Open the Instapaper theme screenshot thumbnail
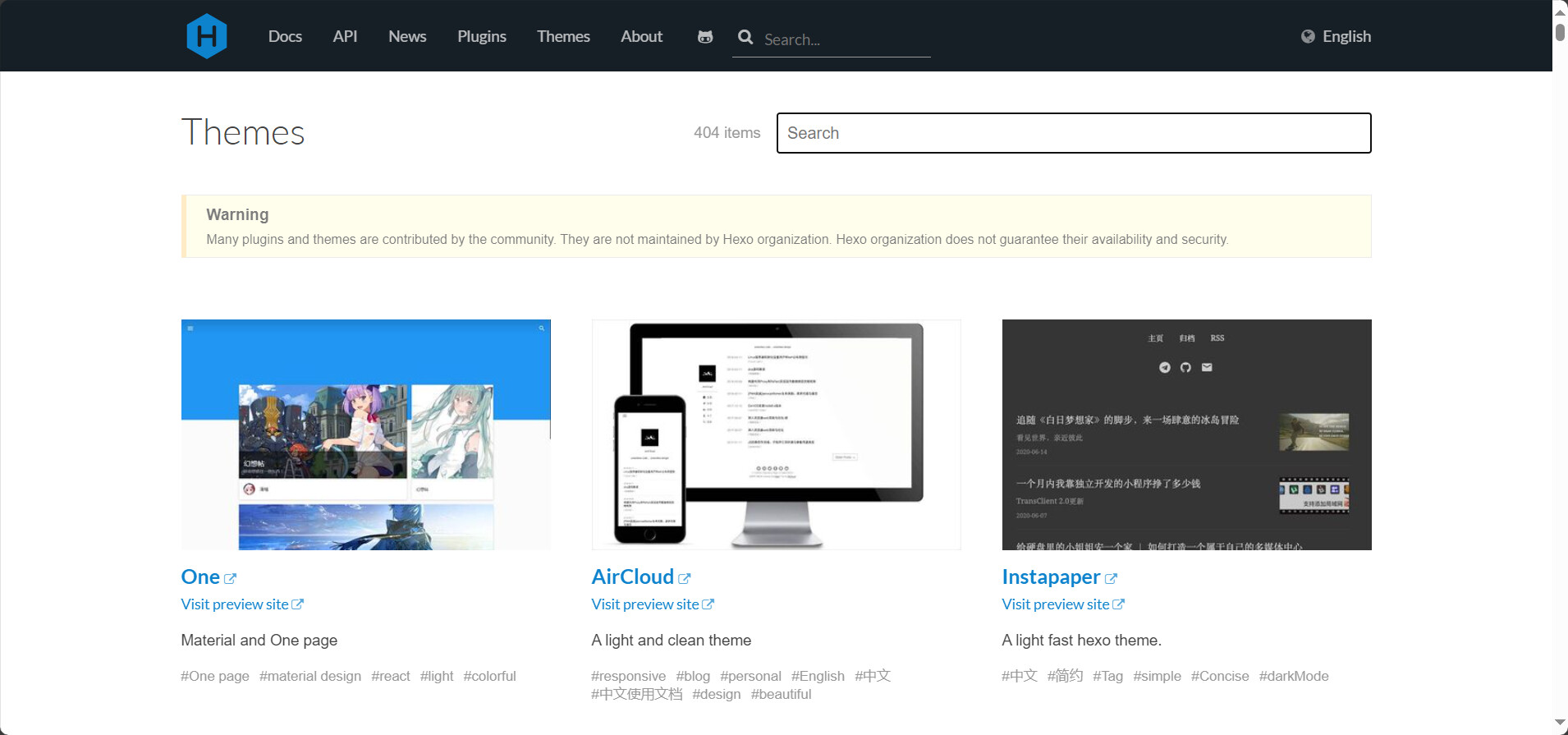 click(1187, 434)
